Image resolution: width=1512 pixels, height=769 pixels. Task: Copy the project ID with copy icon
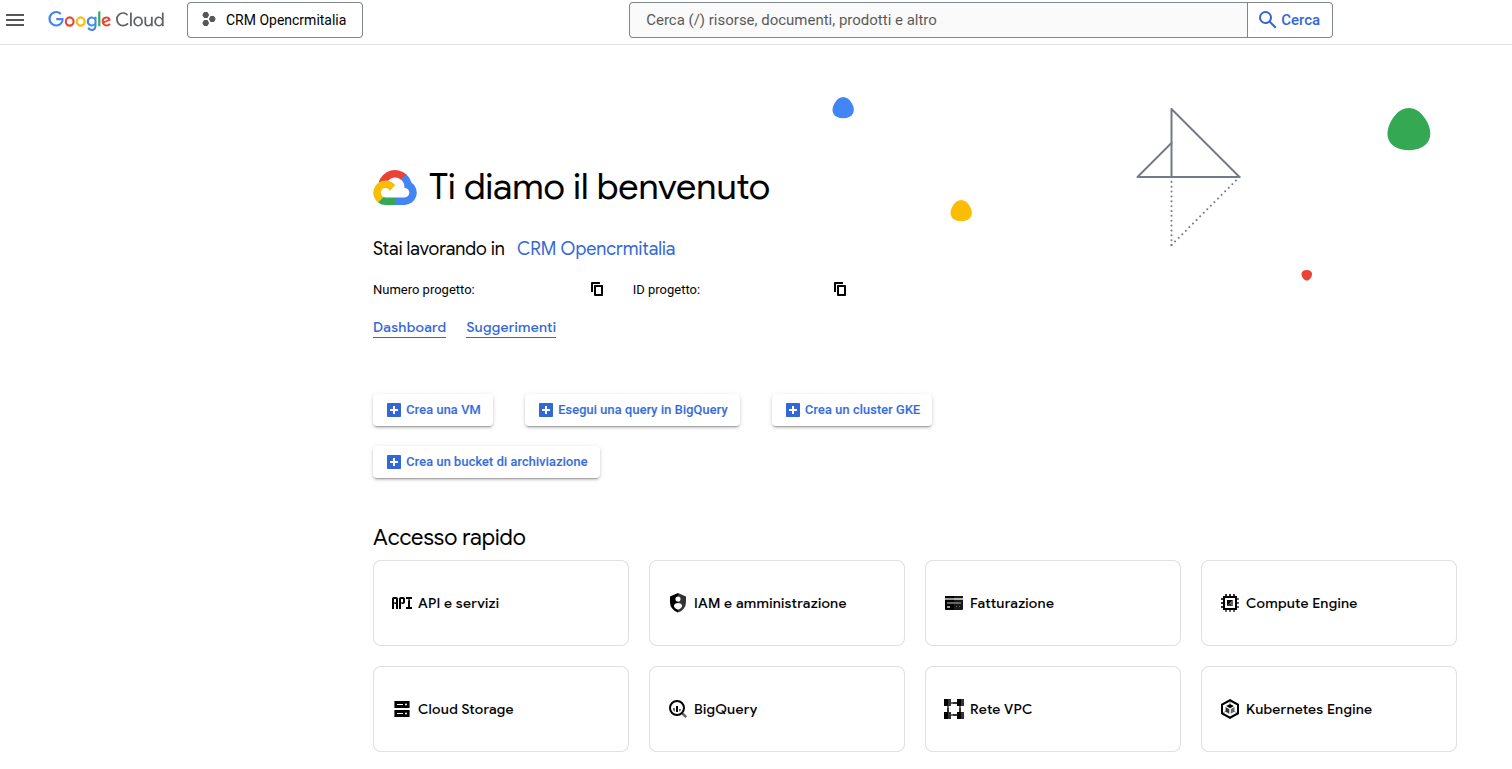point(840,289)
